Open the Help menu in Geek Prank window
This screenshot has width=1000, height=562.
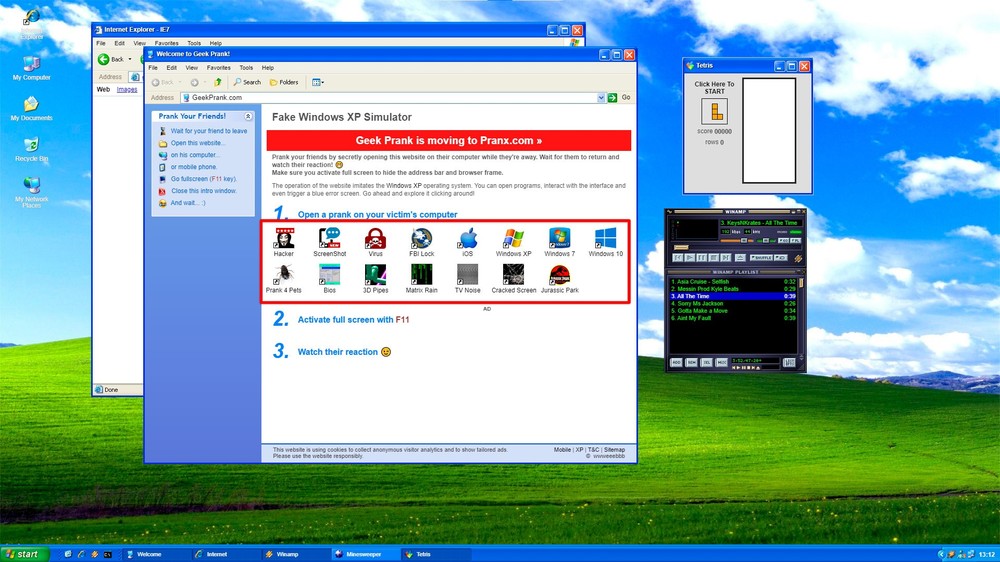pos(268,68)
